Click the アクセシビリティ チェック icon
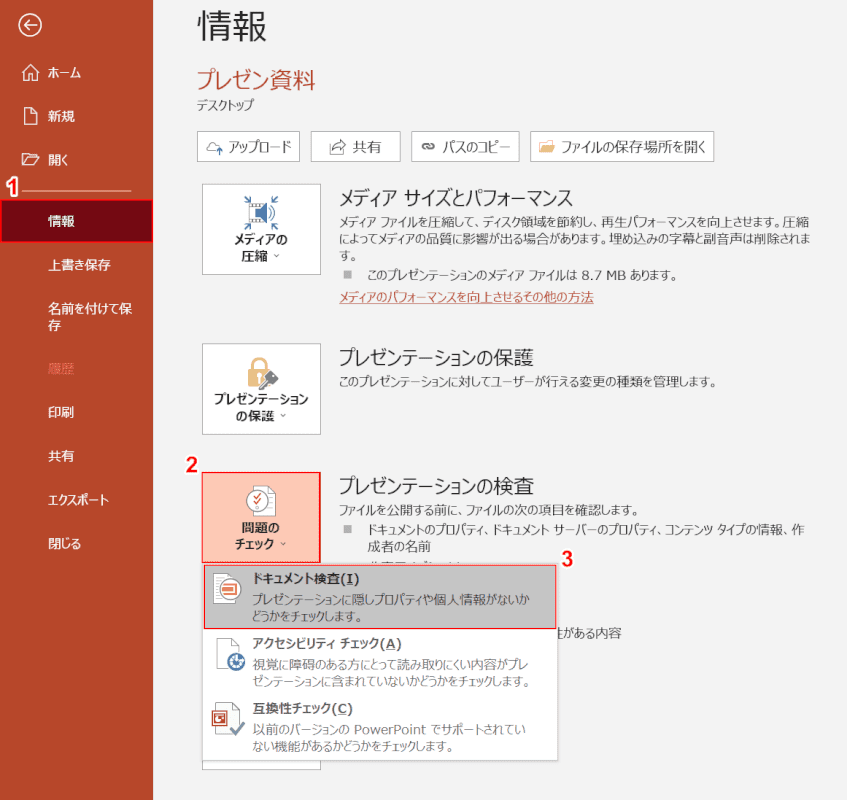 (230, 654)
